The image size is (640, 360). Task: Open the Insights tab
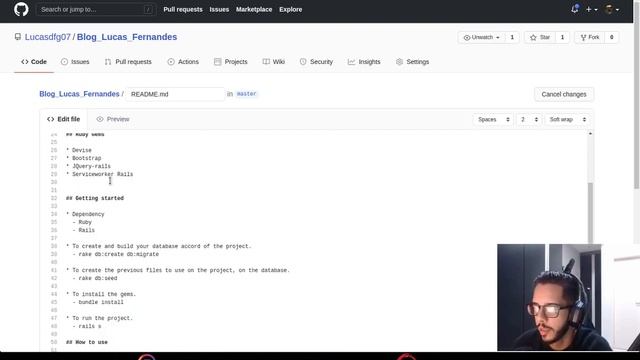tap(364, 62)
